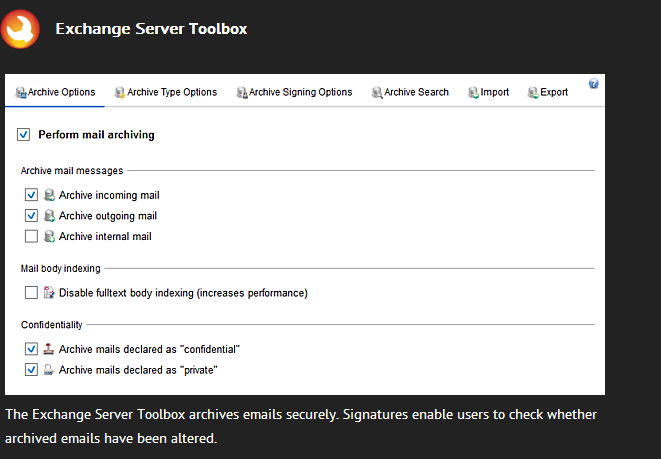Switch to Archive Type Options tab
661x459 pixels.
point(166,92)
